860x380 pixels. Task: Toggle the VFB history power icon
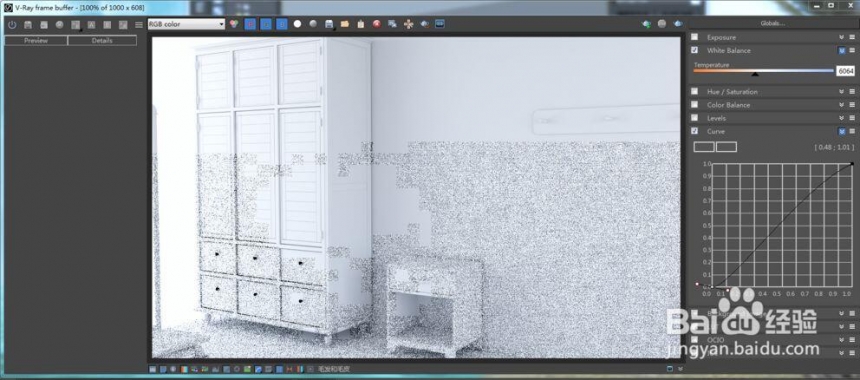point(12,25)
